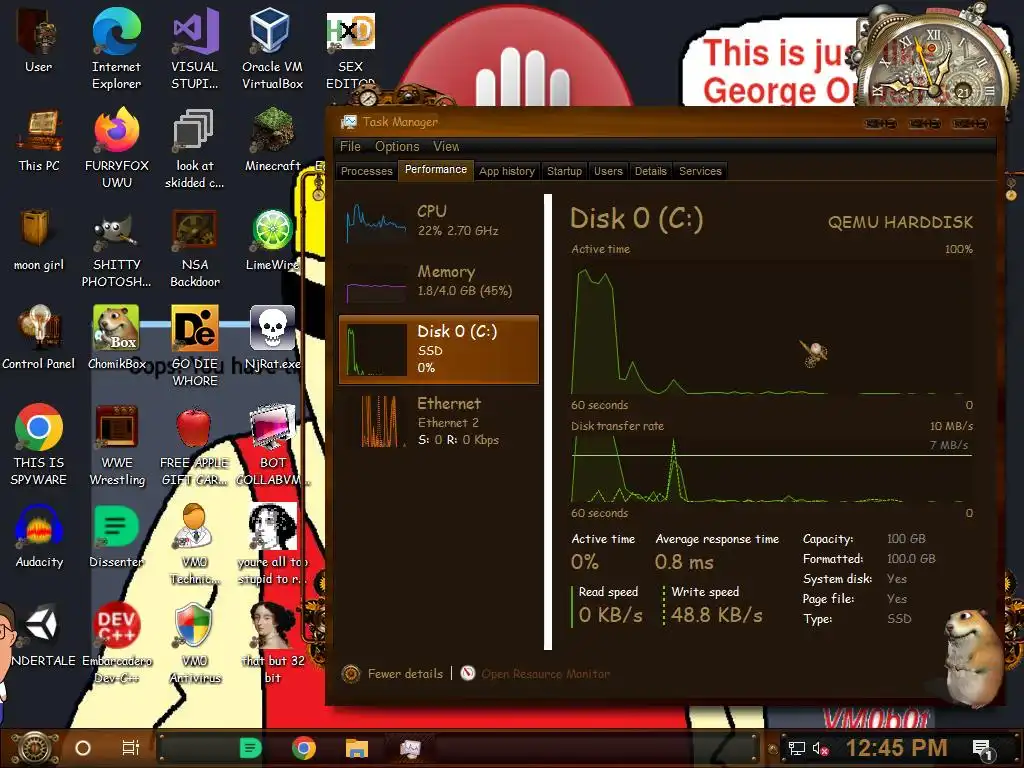
Task: Click the muted volume tray icon
Action: coord(820,748)
